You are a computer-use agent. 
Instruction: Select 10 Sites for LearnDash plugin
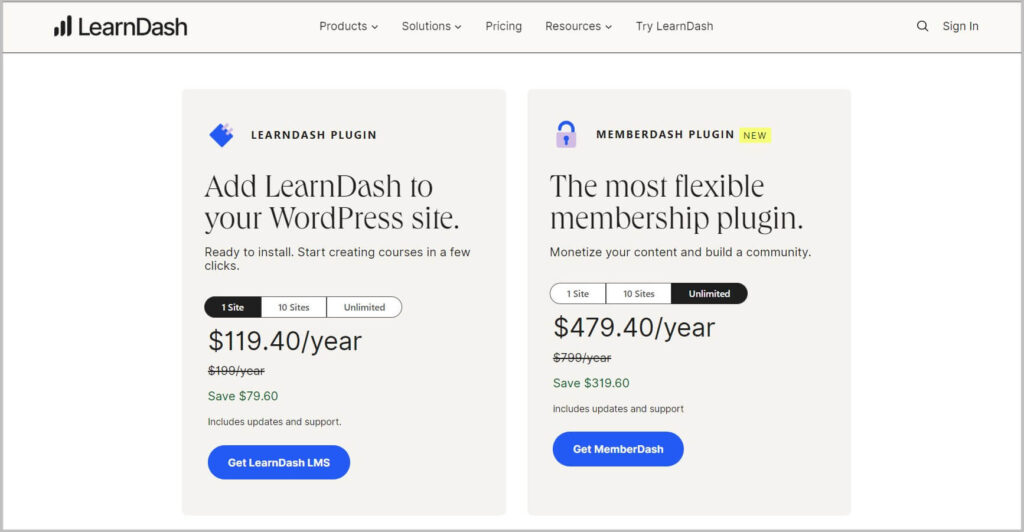coord(294,307)
